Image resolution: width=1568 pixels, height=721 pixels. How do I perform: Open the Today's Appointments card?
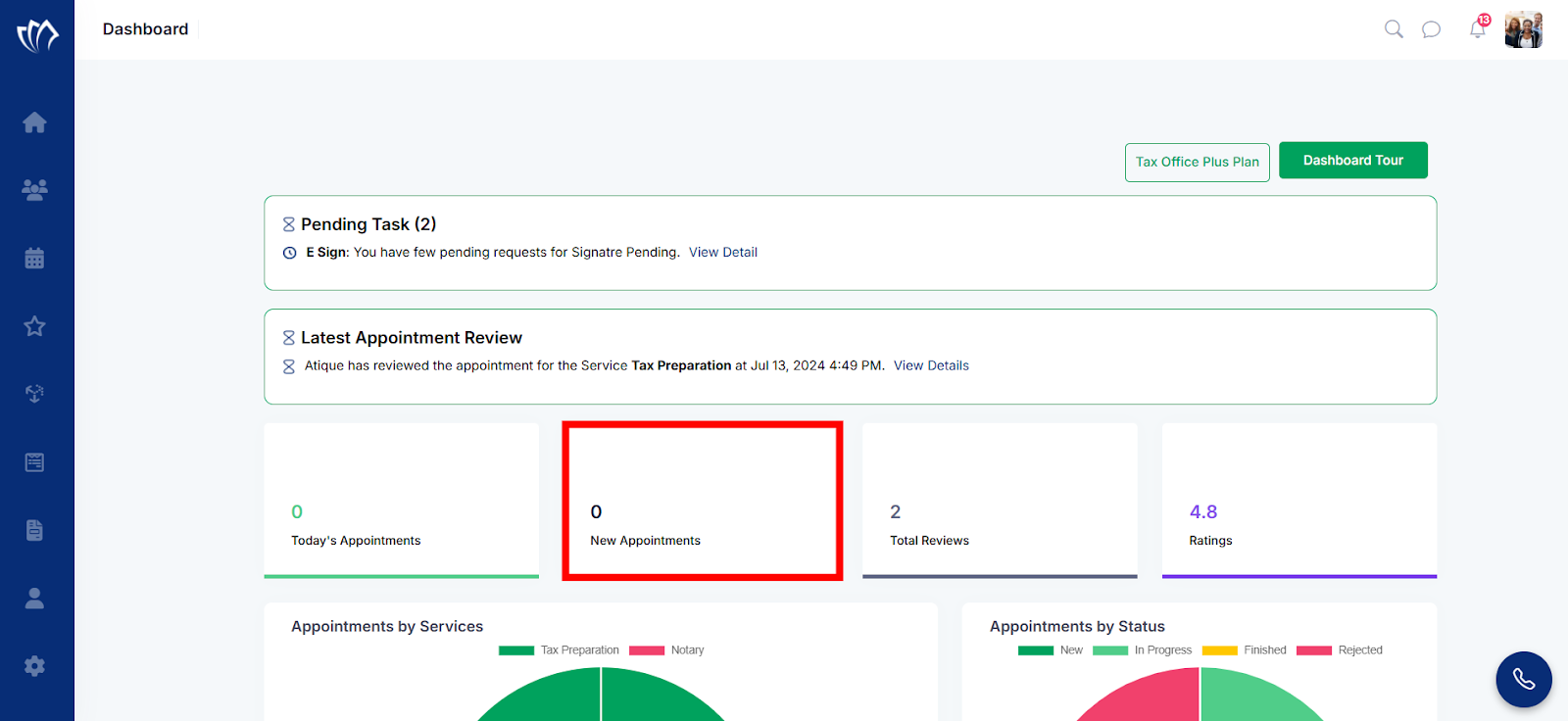point(402,501)
